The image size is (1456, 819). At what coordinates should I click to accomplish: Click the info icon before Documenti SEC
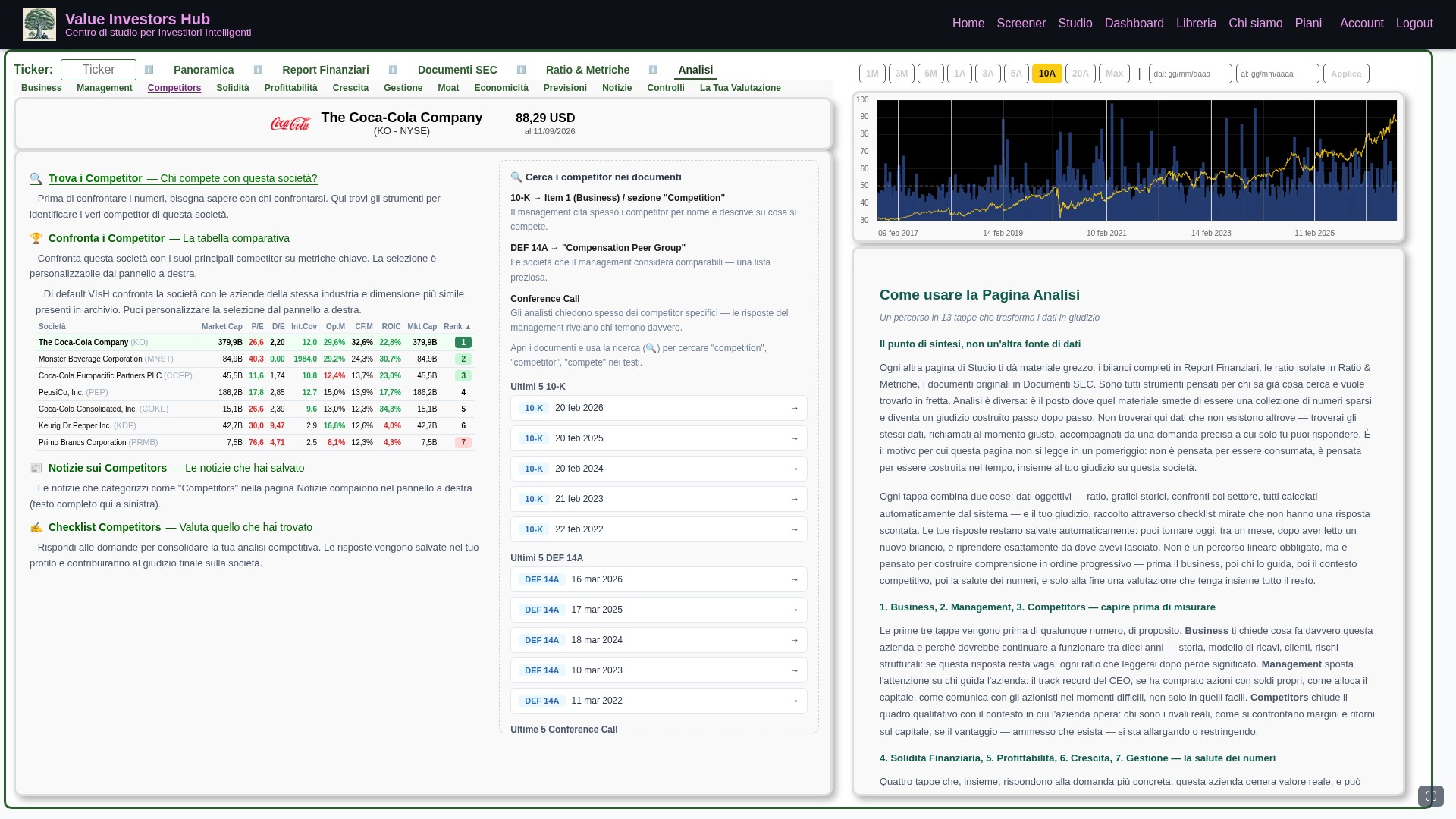pos(394,70)
